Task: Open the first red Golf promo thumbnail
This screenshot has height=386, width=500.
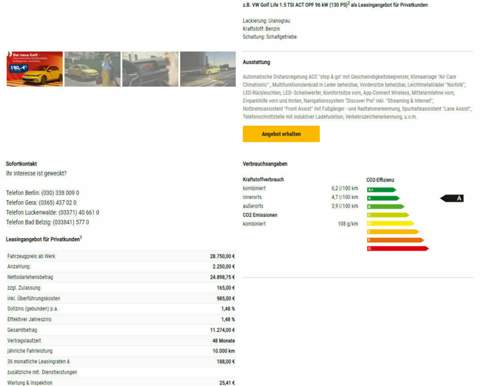Action: (35, 69)
